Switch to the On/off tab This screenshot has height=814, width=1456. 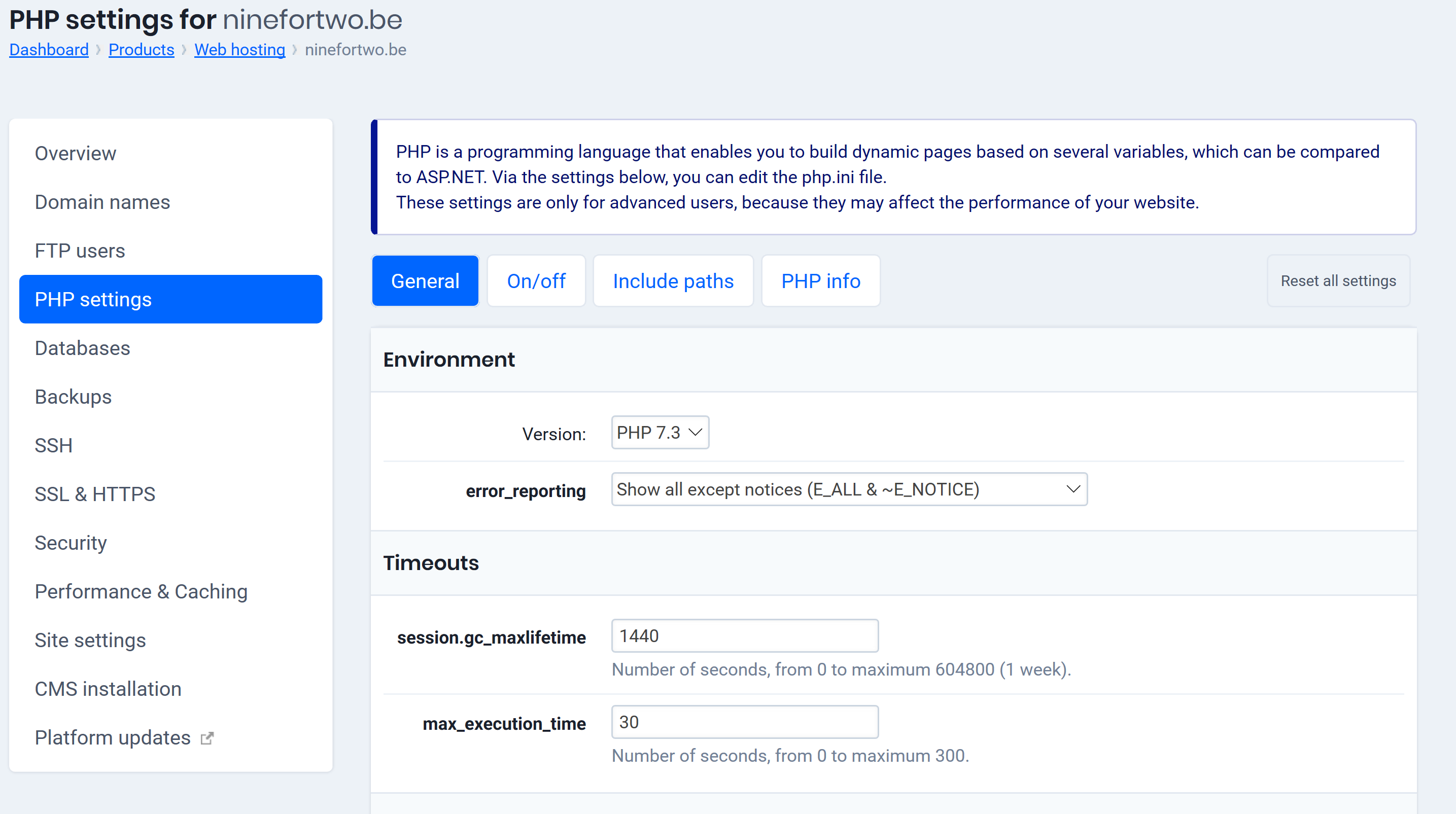click(x=536, y=281)
